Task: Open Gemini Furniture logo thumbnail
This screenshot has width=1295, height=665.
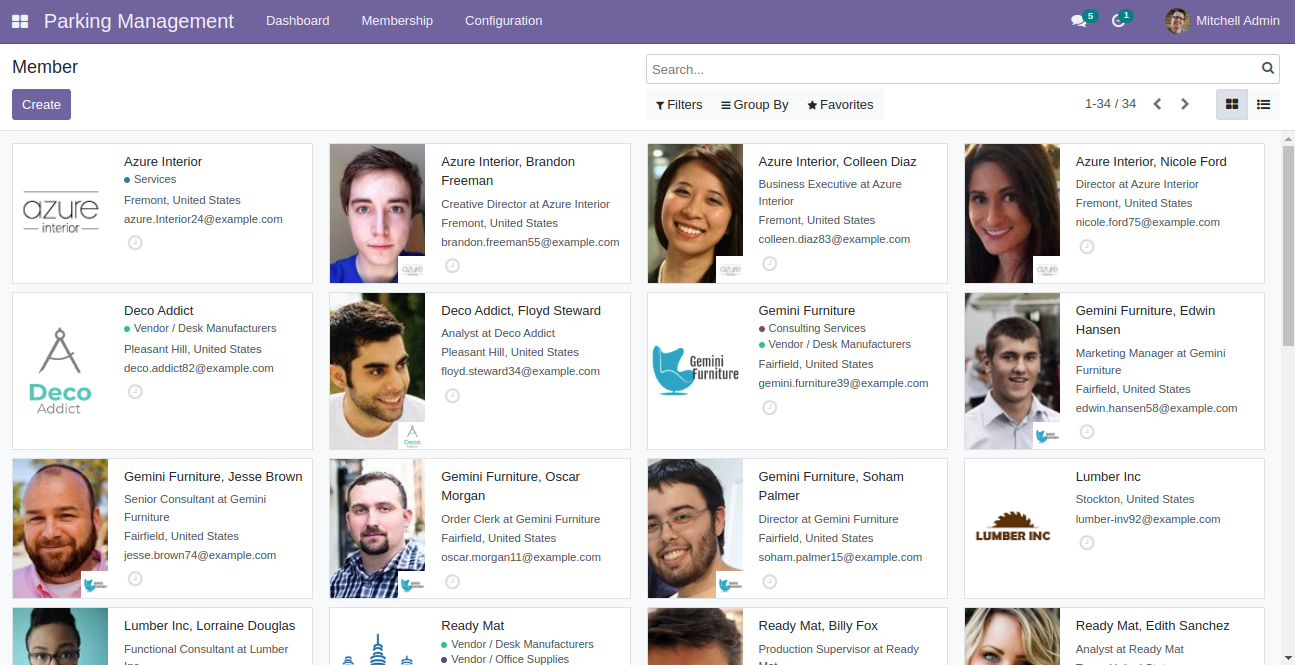Action: coord(695,371)
